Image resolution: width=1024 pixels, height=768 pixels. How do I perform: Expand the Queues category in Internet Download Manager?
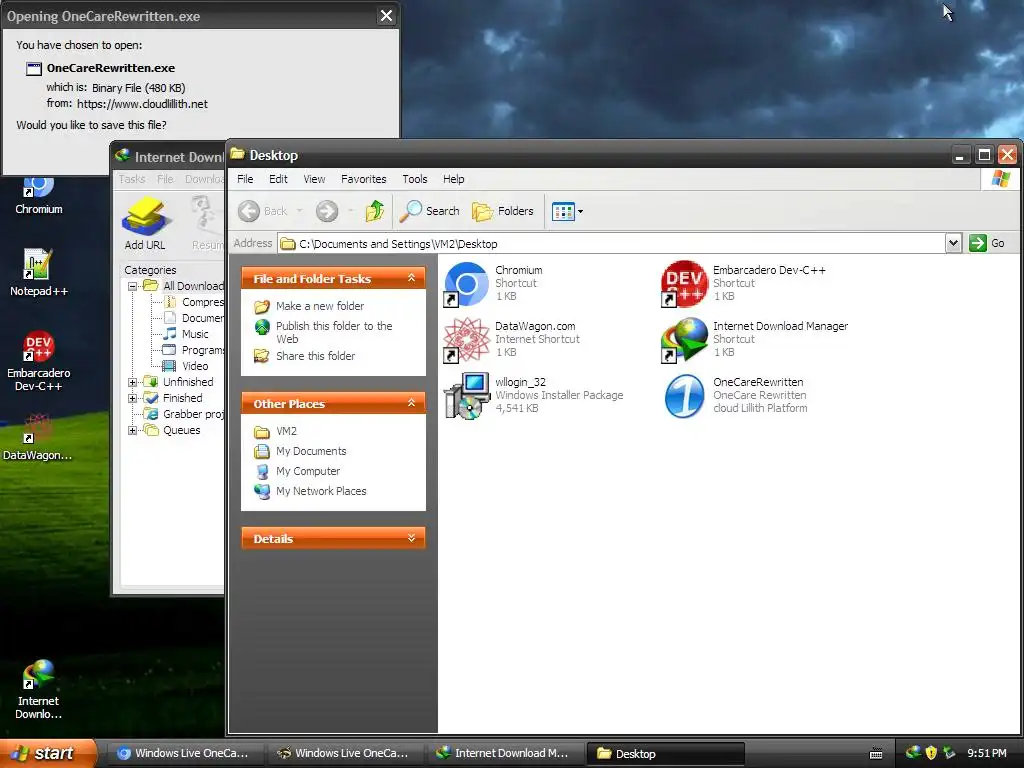pos(133,430)
